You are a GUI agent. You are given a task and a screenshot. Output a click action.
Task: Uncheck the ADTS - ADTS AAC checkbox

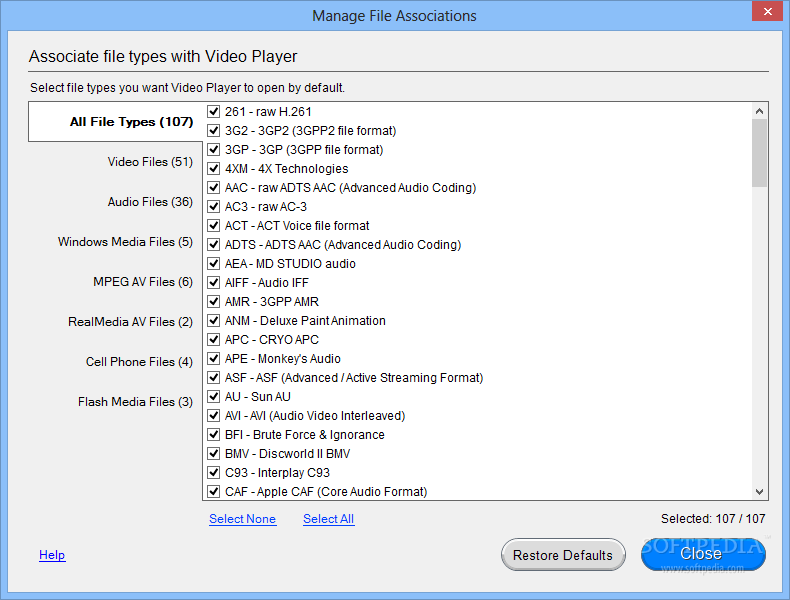[x=214, y=244]
